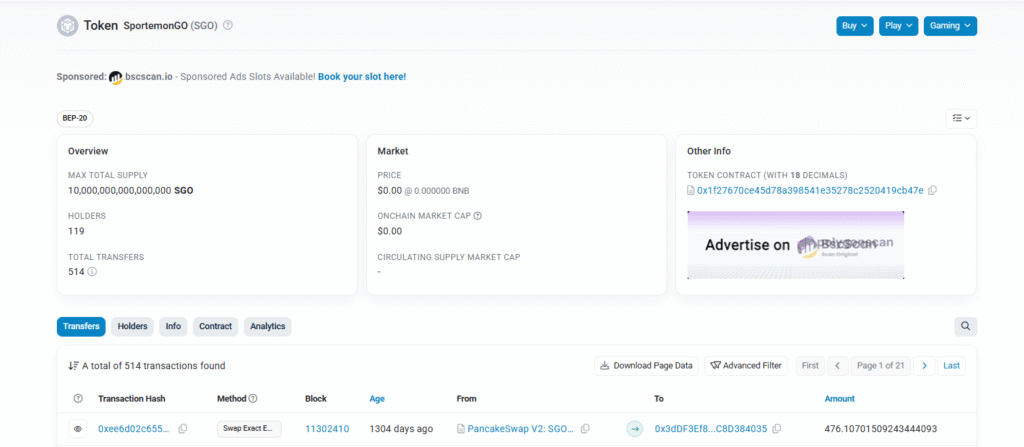Viewport: 1024px width, 447px height.
Task: Click the info icon beside Onchain Market Cap
Action: (x=477, y=215)
